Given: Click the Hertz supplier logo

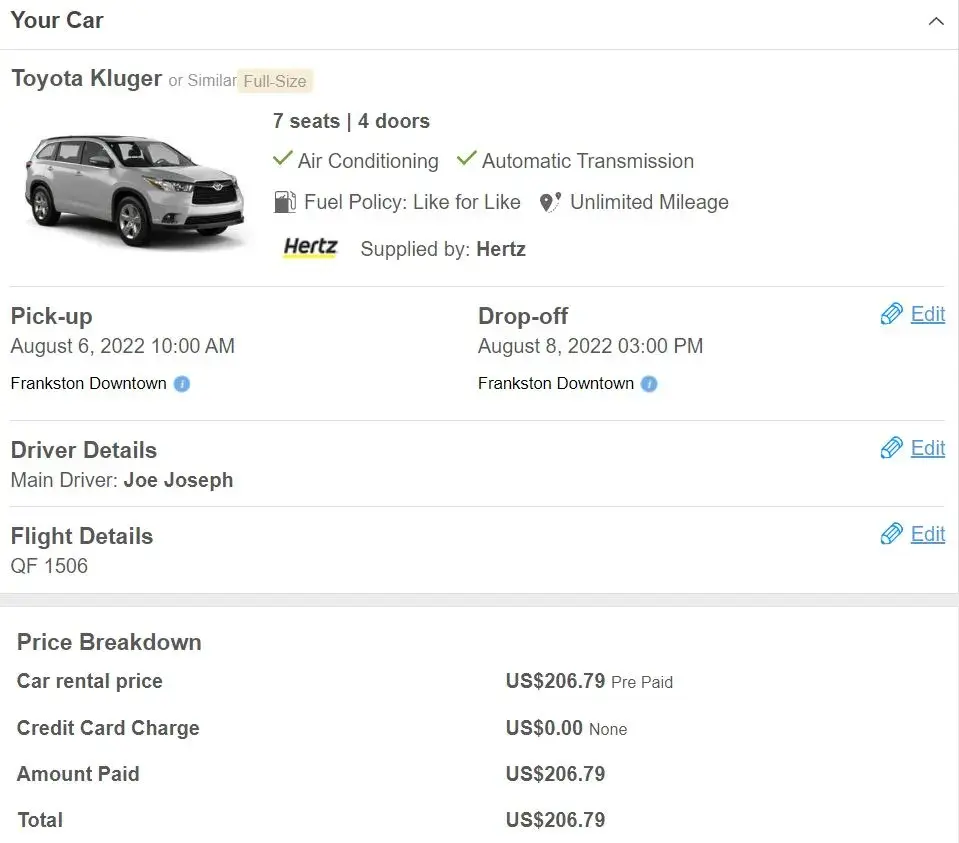Looking at the screenshot, I should [310, 248].
